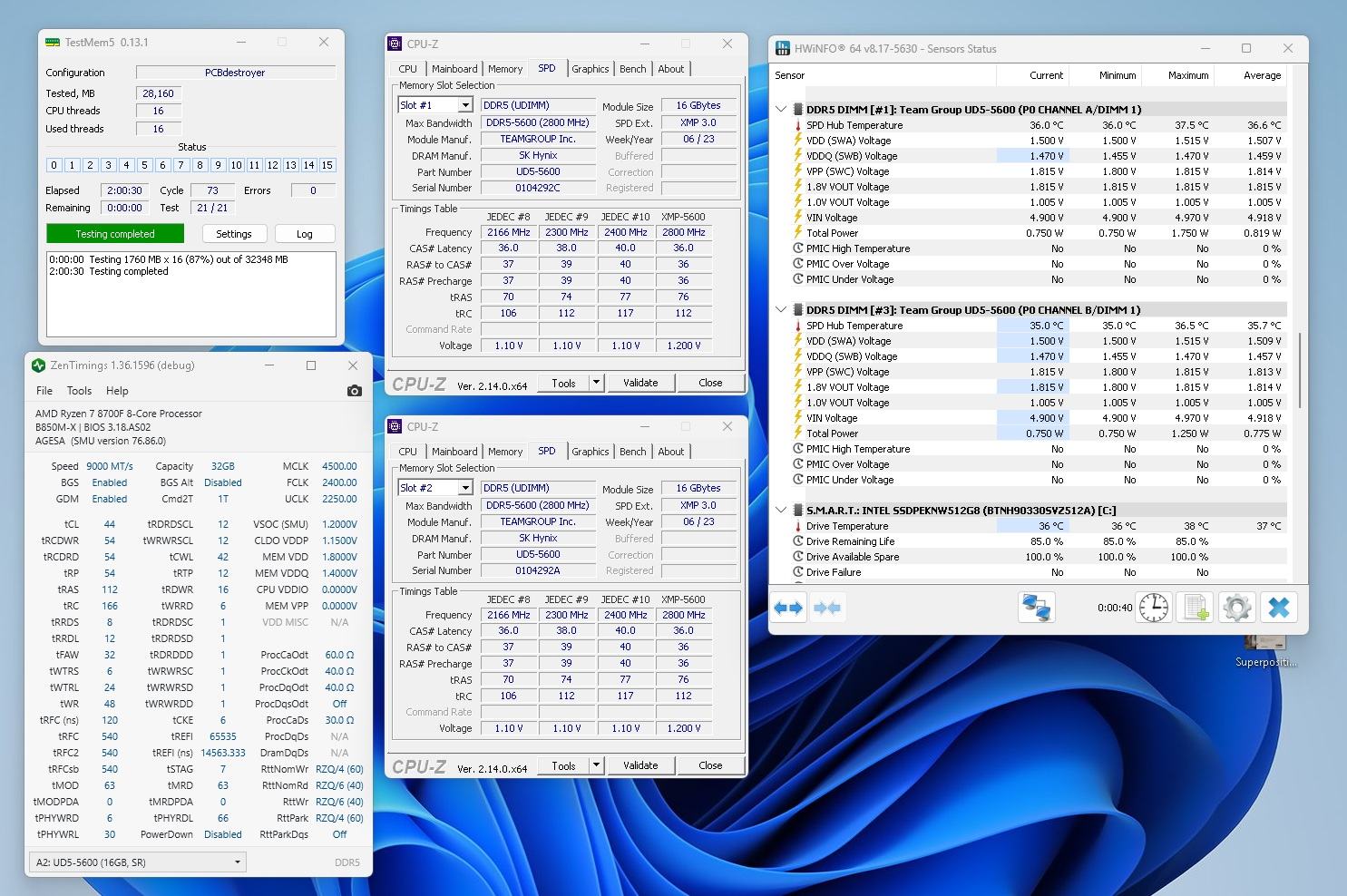Take screenshot with ZenTimings camera icon
1347x896 pixels.
pos(354,391)
